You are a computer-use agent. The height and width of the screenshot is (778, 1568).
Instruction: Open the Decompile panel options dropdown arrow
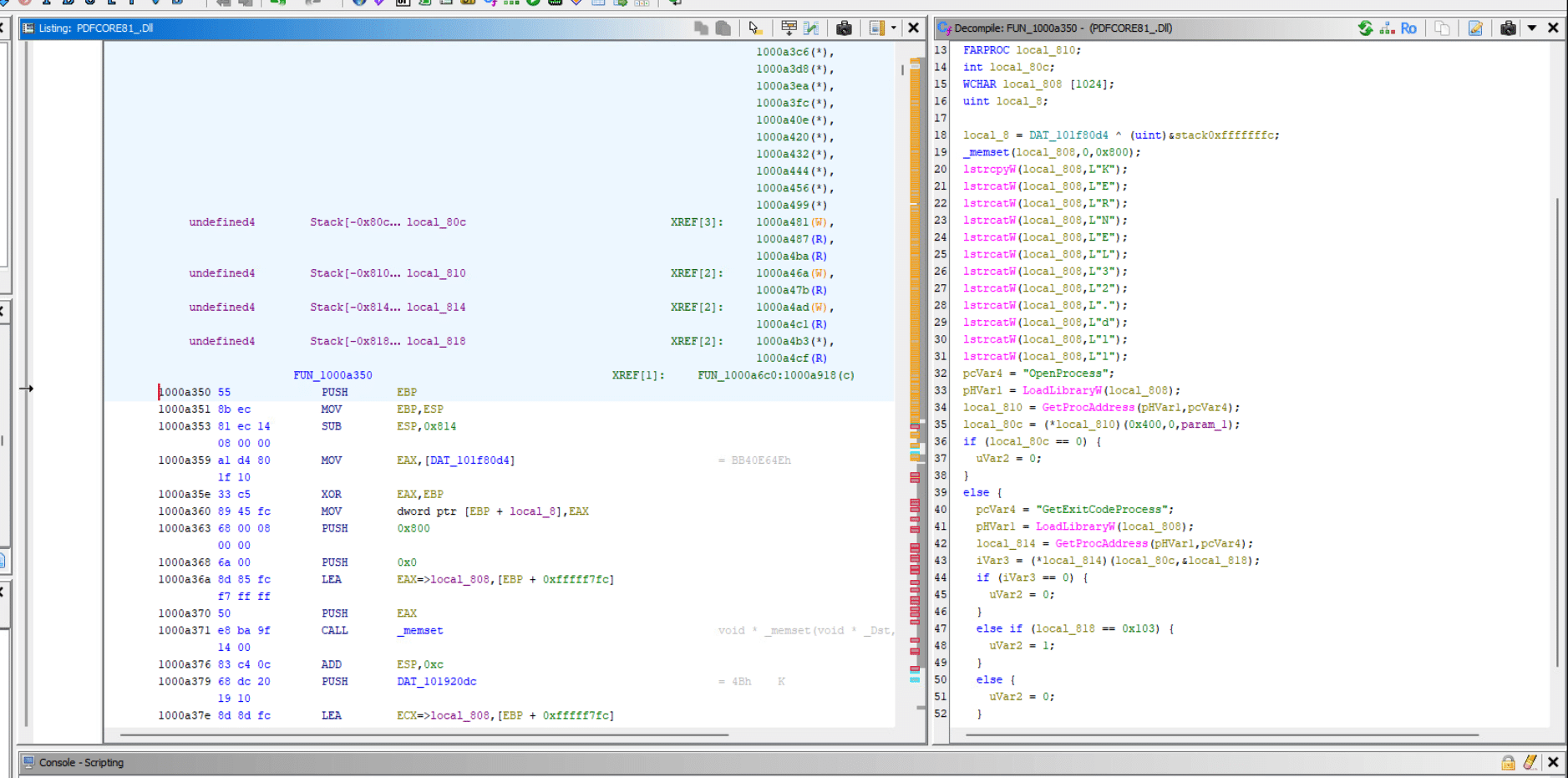(x=1532, y=28)
